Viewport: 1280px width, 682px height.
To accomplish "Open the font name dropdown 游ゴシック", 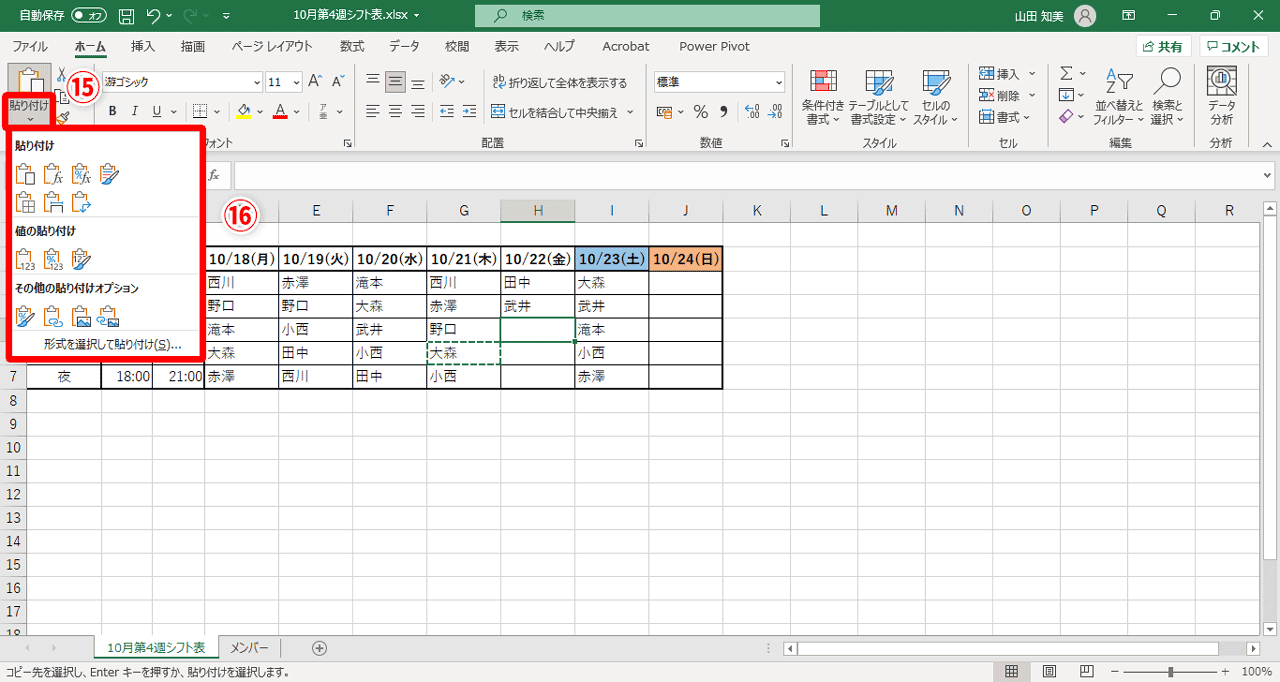I will 257,82.
